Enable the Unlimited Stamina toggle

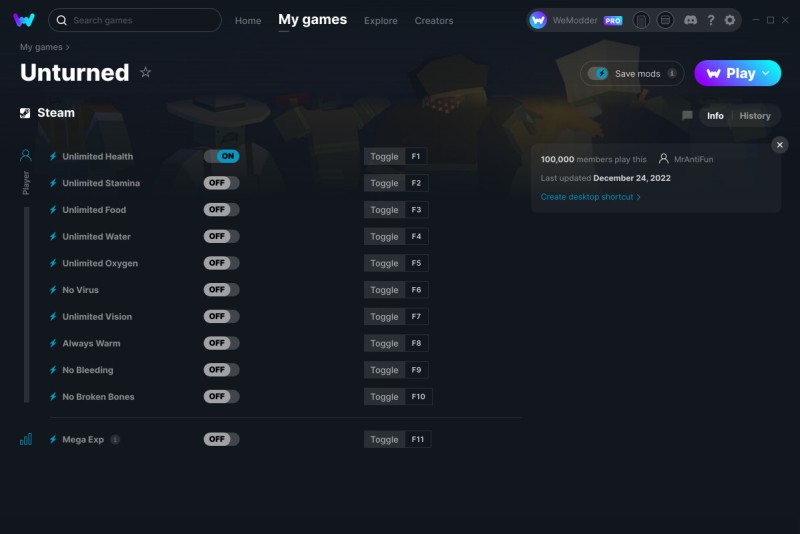(221, 183)
